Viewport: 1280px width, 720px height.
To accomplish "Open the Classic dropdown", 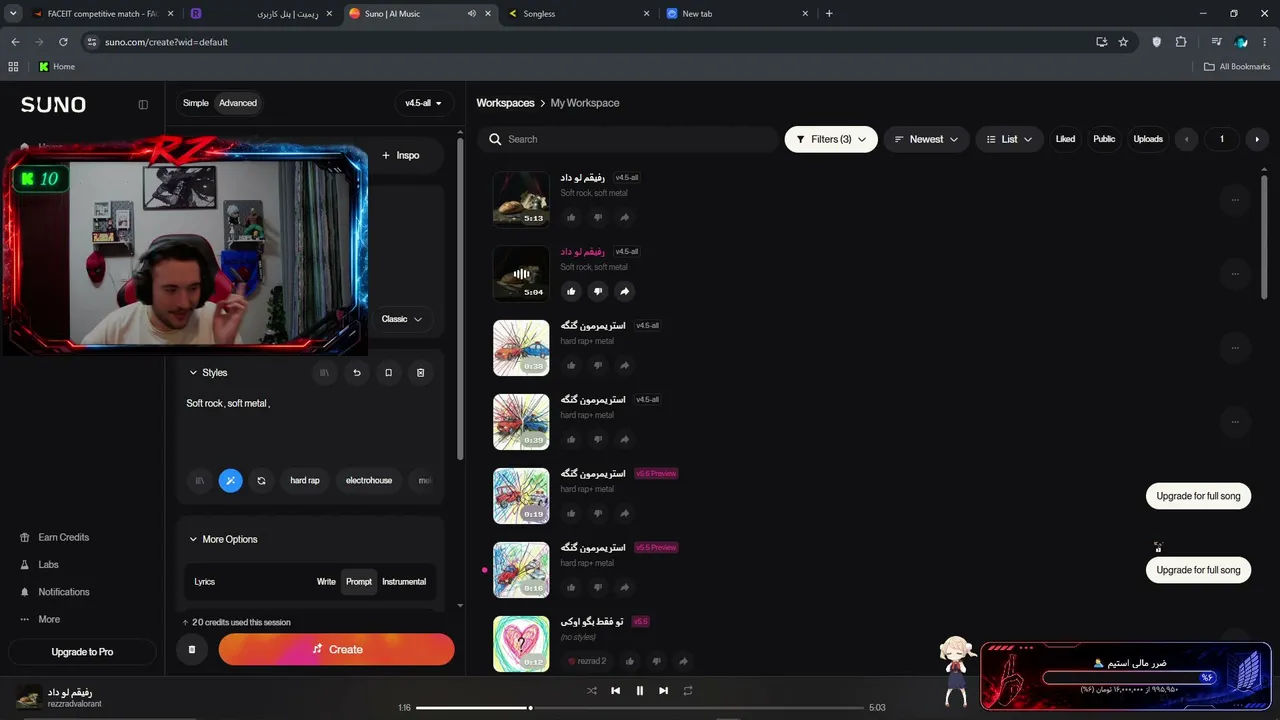I will [x=402, y=319].
